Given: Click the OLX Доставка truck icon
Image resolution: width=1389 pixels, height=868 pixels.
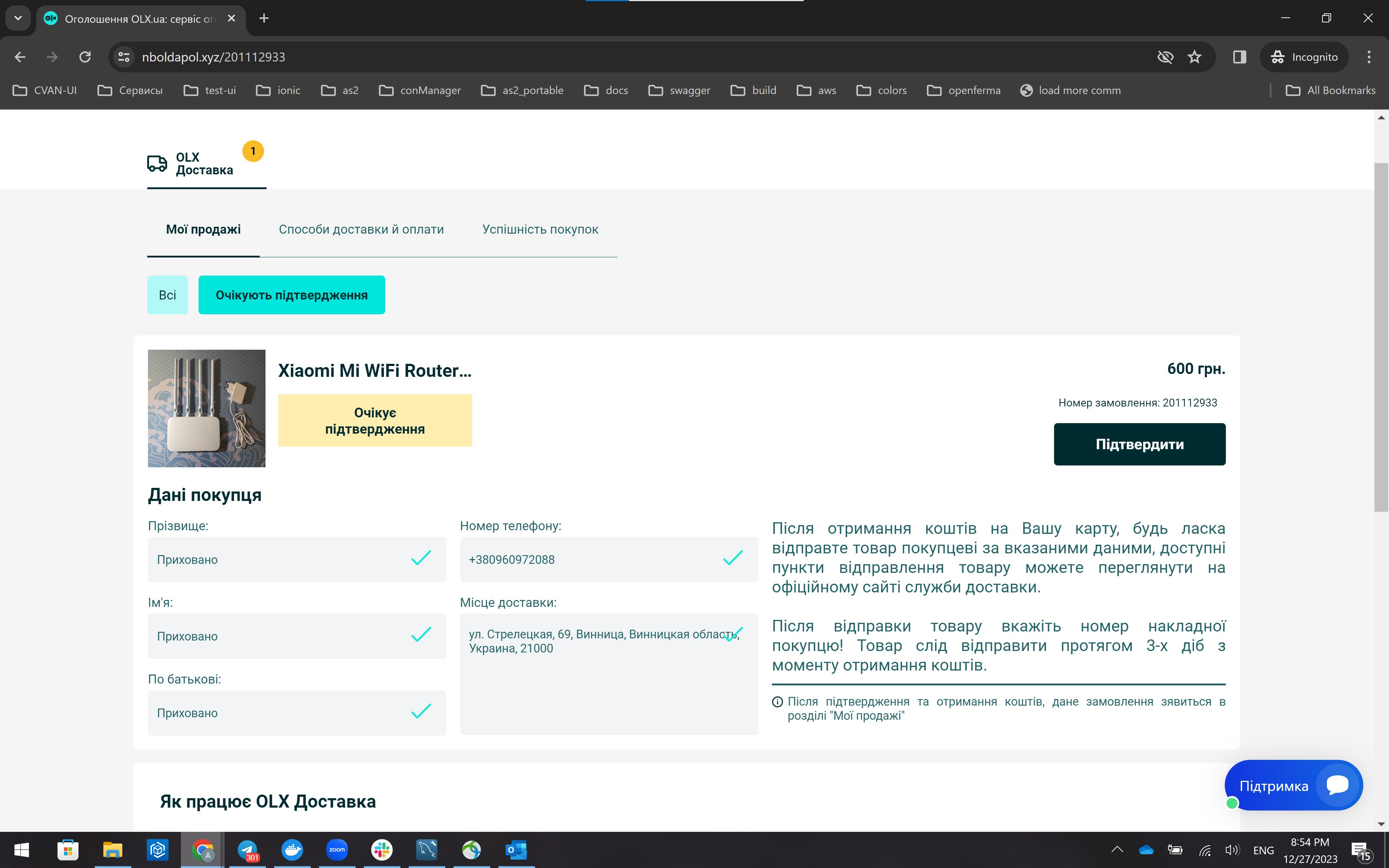Looking at the screenshot, I should (x=157, y=163).
